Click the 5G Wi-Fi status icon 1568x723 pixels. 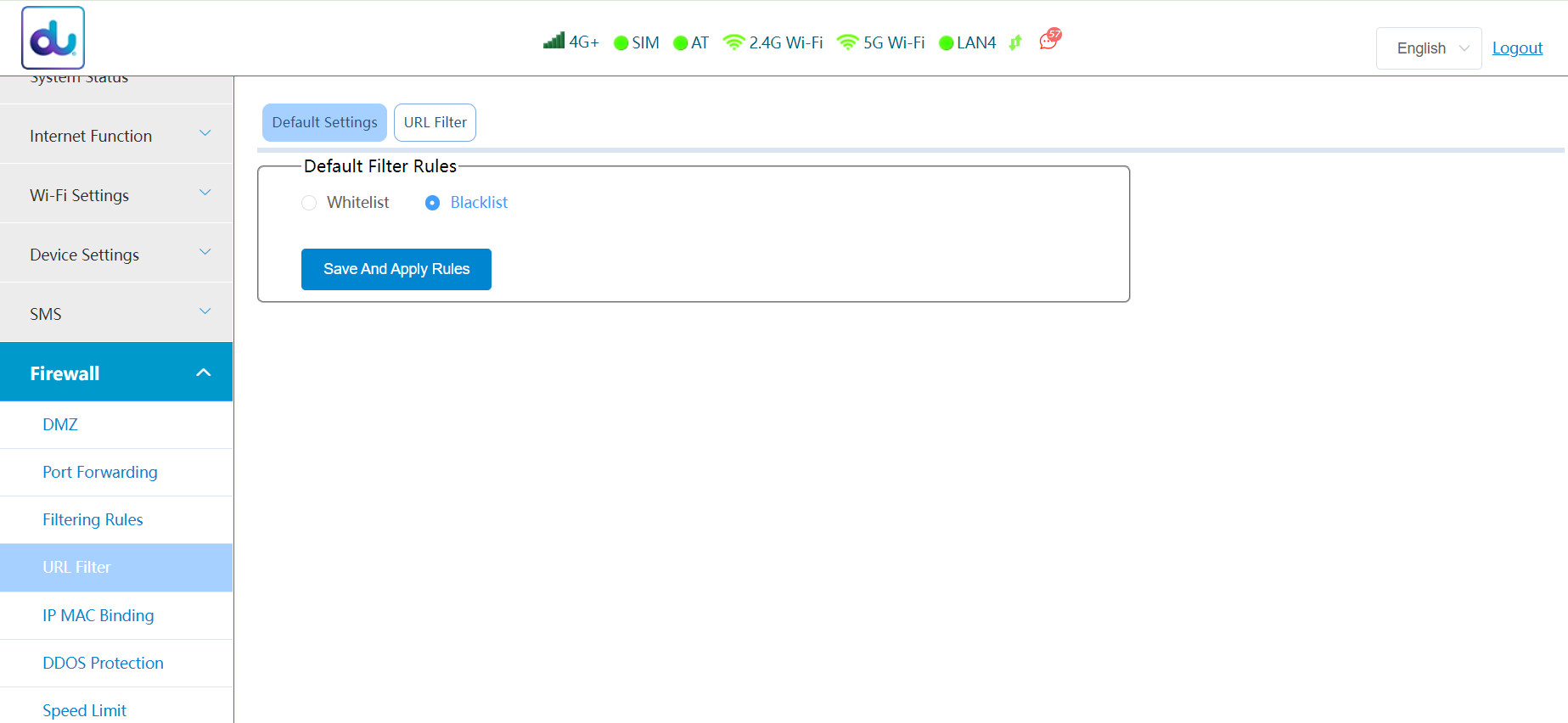click(x=847, y=42)
